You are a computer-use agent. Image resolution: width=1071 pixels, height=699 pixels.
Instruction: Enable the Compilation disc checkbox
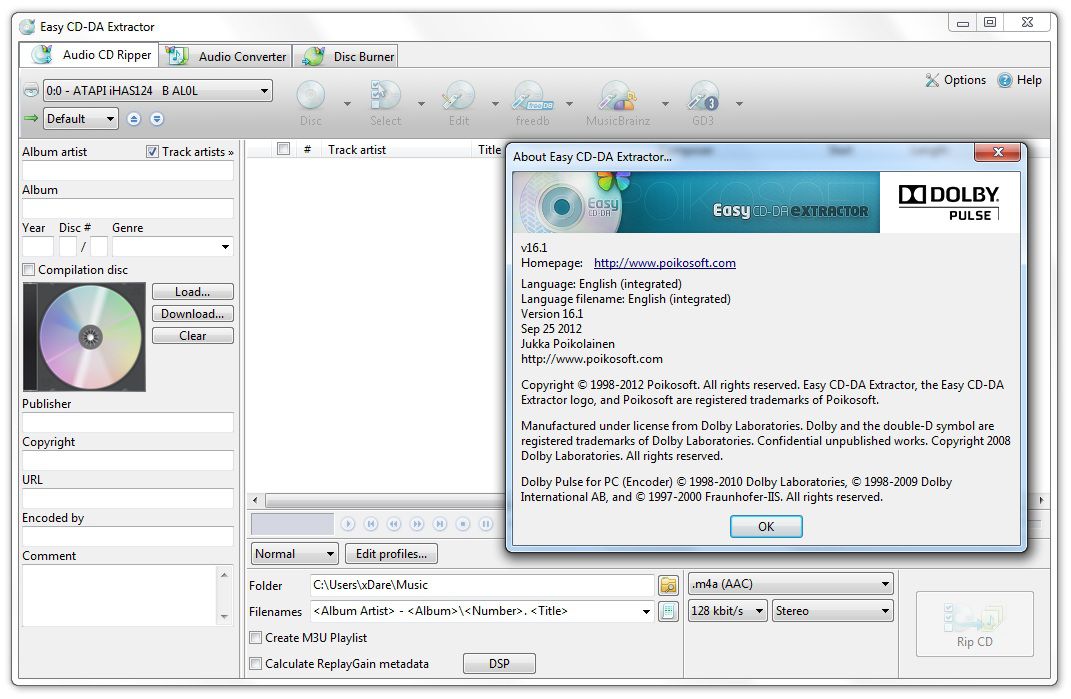tap(29, 270)
